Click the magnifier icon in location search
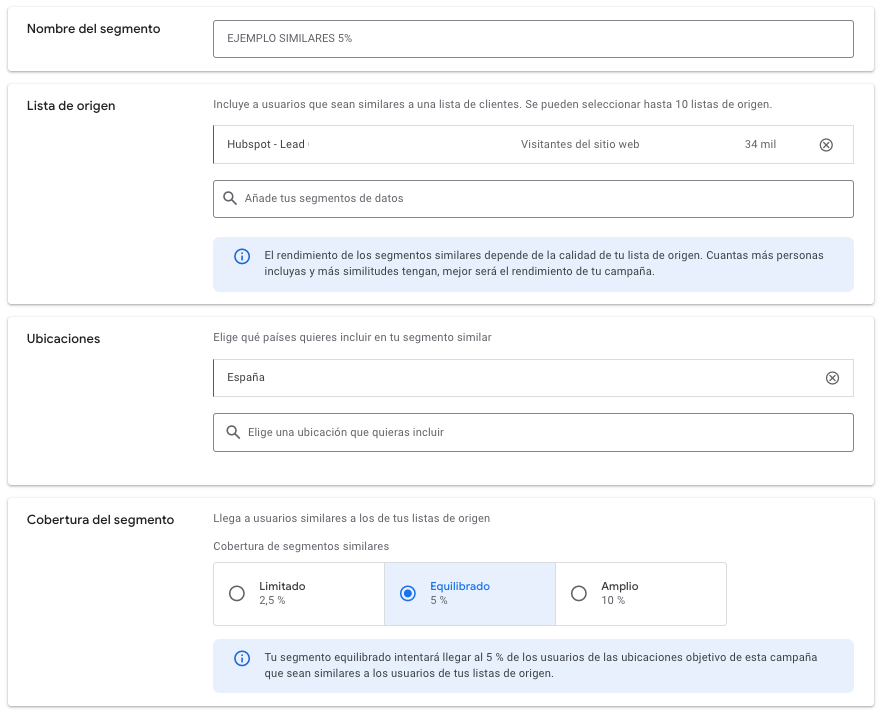Screen dimensions: 886x717 (x=233, y=432)
